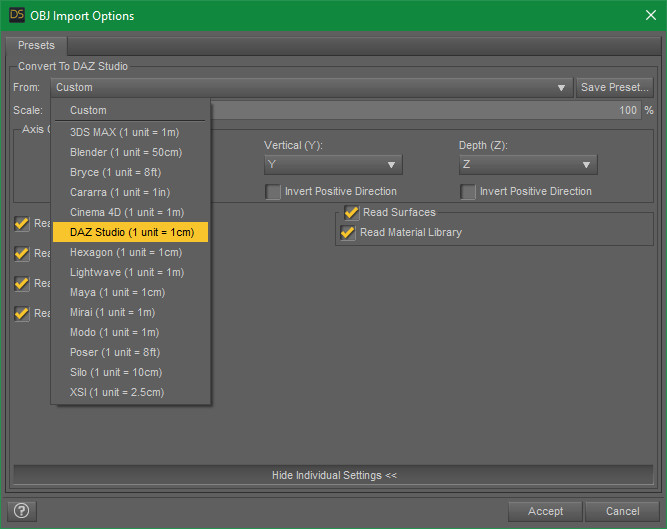Choose Hexagon (1 unit = 1cm) preset
The height and width of the screenshot is (529, 667).
click(130, 252)
